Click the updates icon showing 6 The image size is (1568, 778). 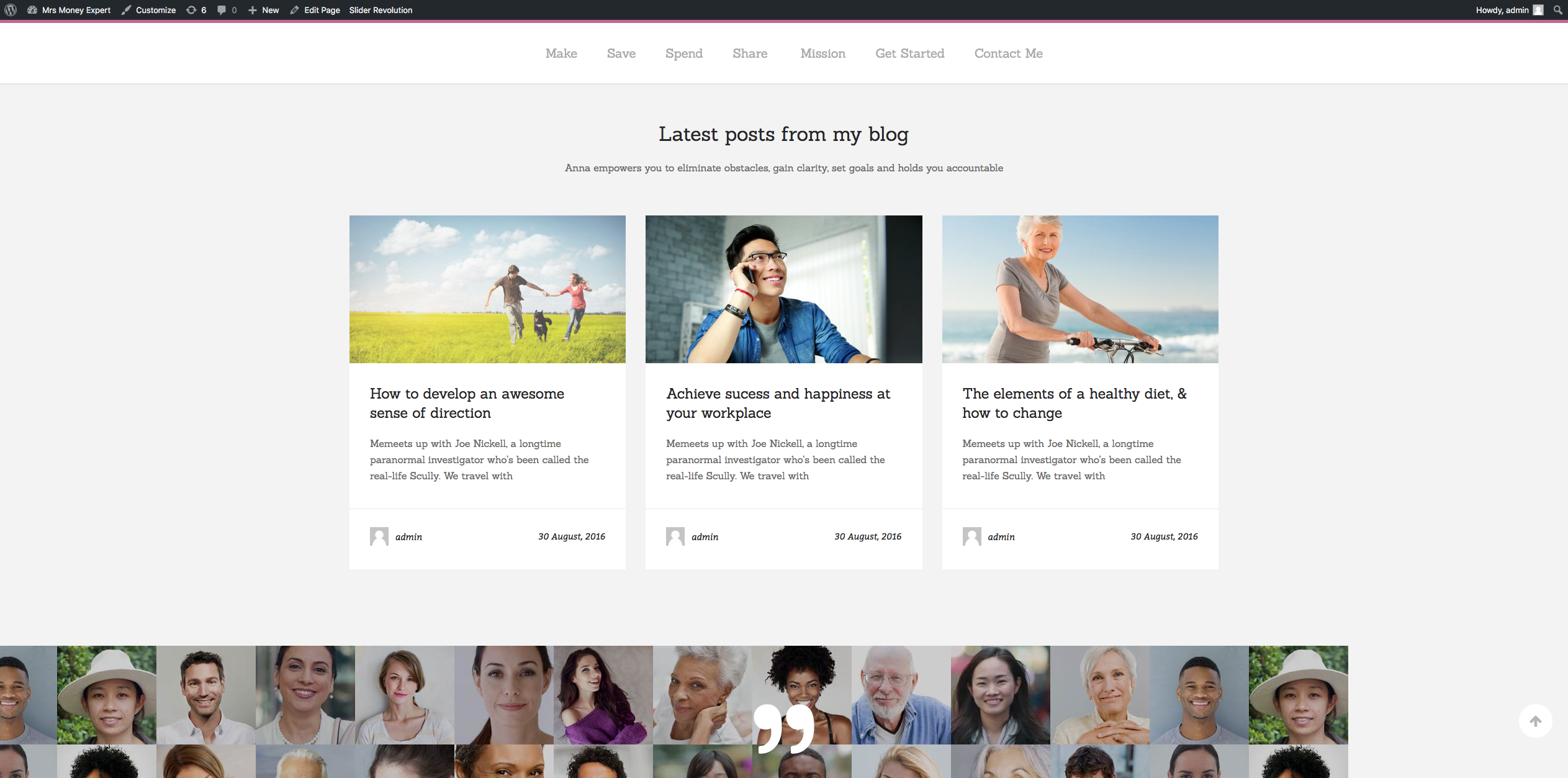[196, 10]
